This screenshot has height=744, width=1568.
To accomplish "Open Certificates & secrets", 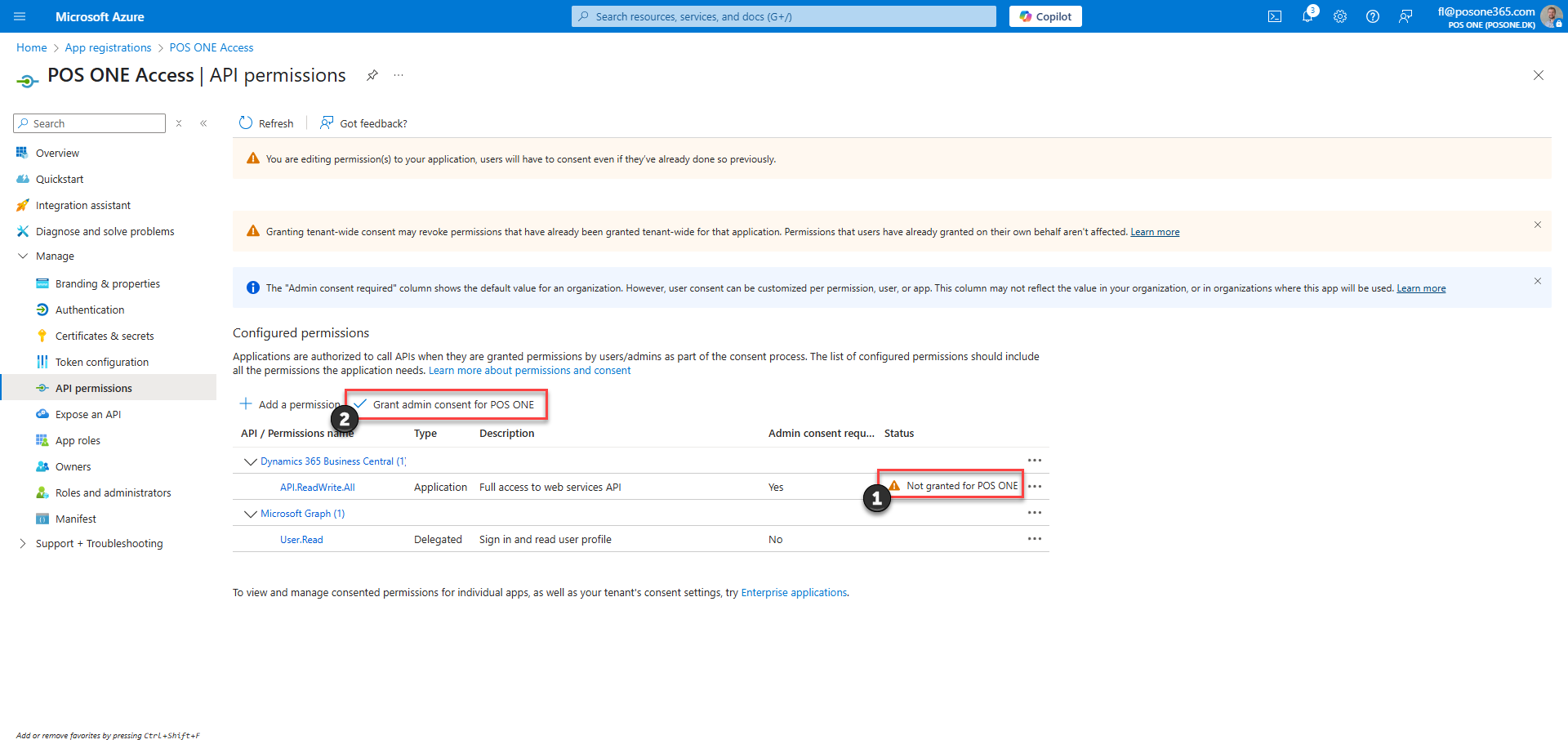I will coord(104,336).
